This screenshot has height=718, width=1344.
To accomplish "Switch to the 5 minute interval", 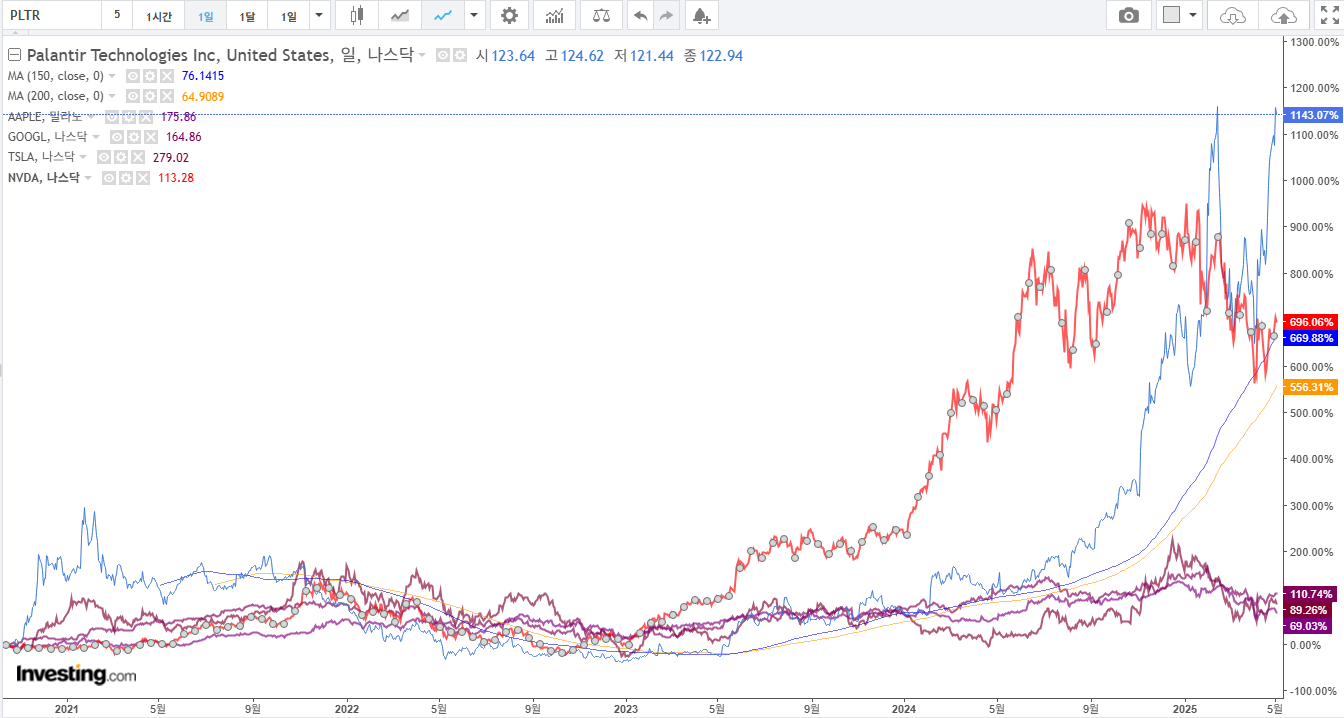I will (x=117, y=15).
